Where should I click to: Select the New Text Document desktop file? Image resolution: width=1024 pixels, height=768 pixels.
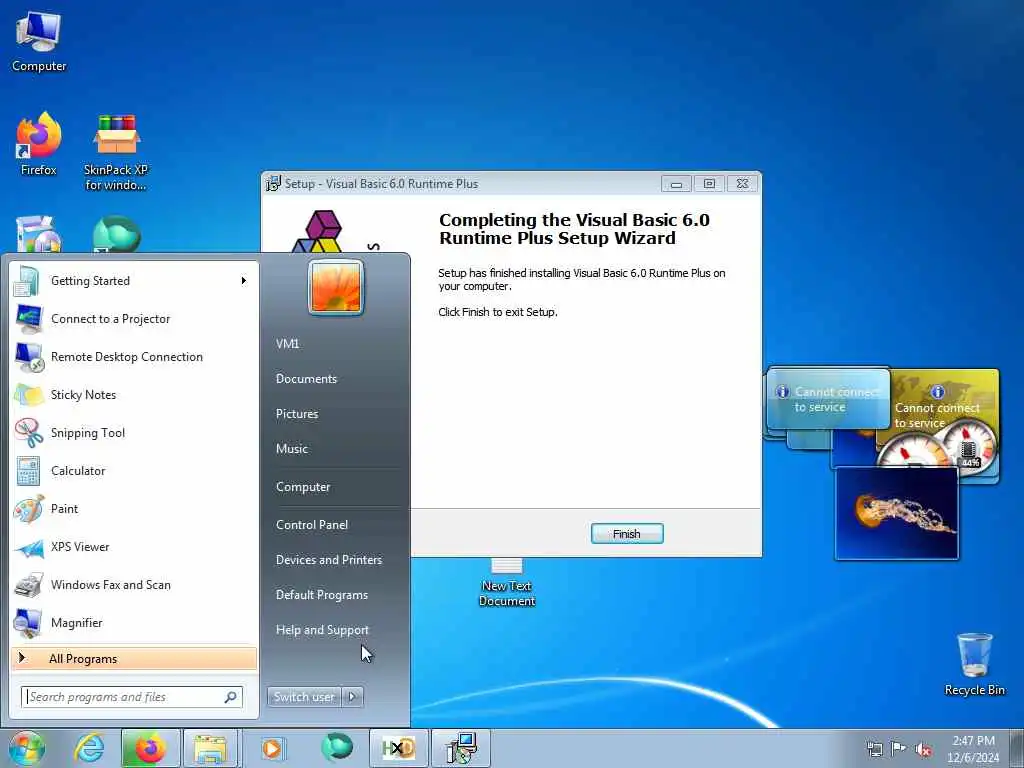click(507, 583)
